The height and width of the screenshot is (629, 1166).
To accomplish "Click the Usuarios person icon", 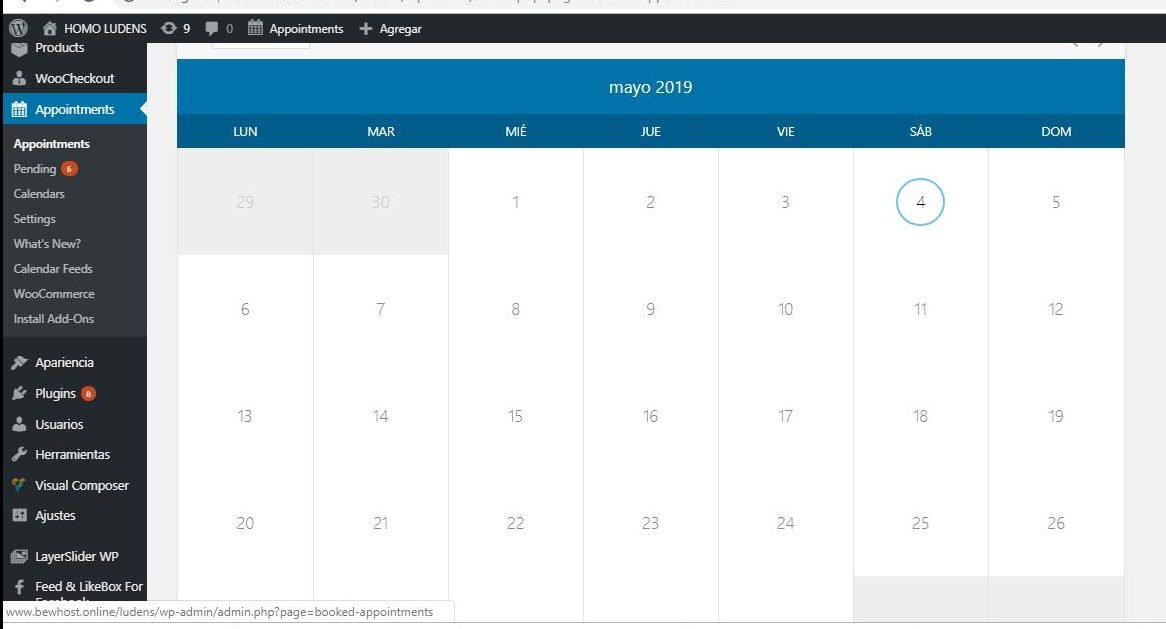I will pos(19,424).
